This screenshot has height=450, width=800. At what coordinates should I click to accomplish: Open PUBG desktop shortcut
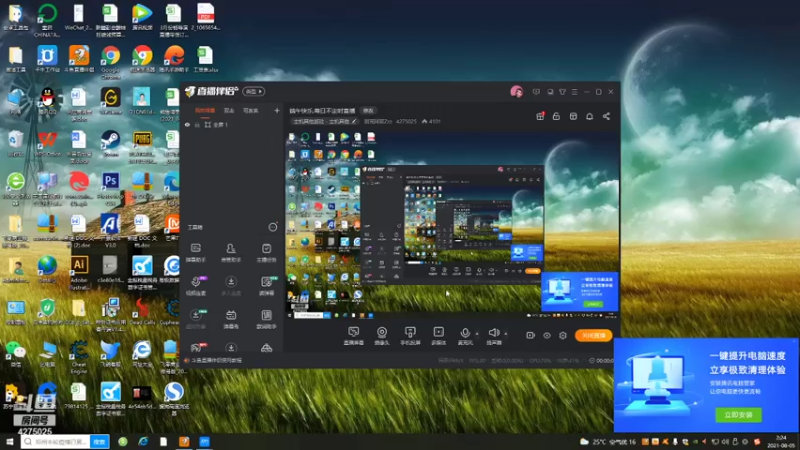142,147
